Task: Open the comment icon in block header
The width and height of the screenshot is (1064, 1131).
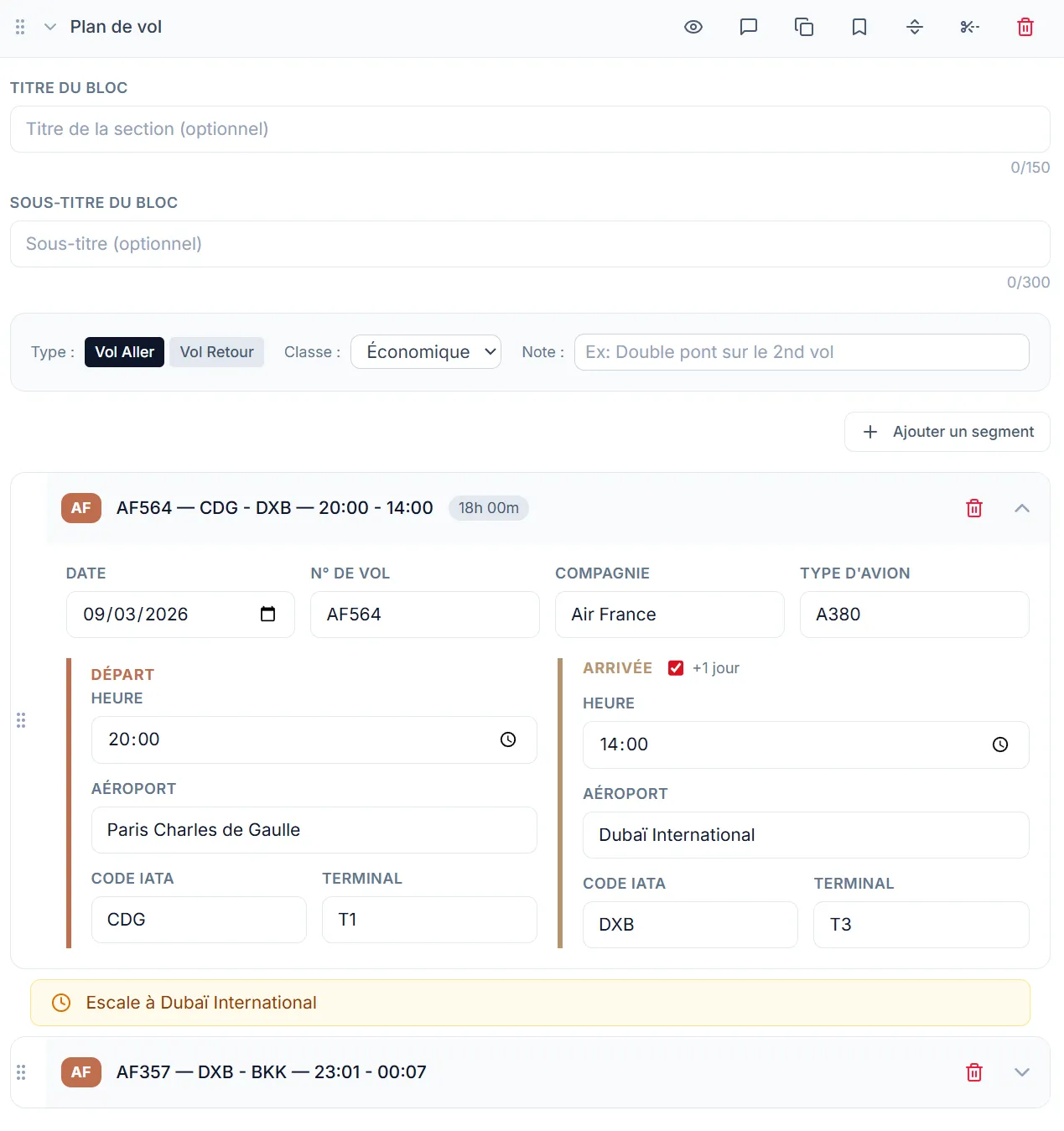Action: tap(749, 27)
